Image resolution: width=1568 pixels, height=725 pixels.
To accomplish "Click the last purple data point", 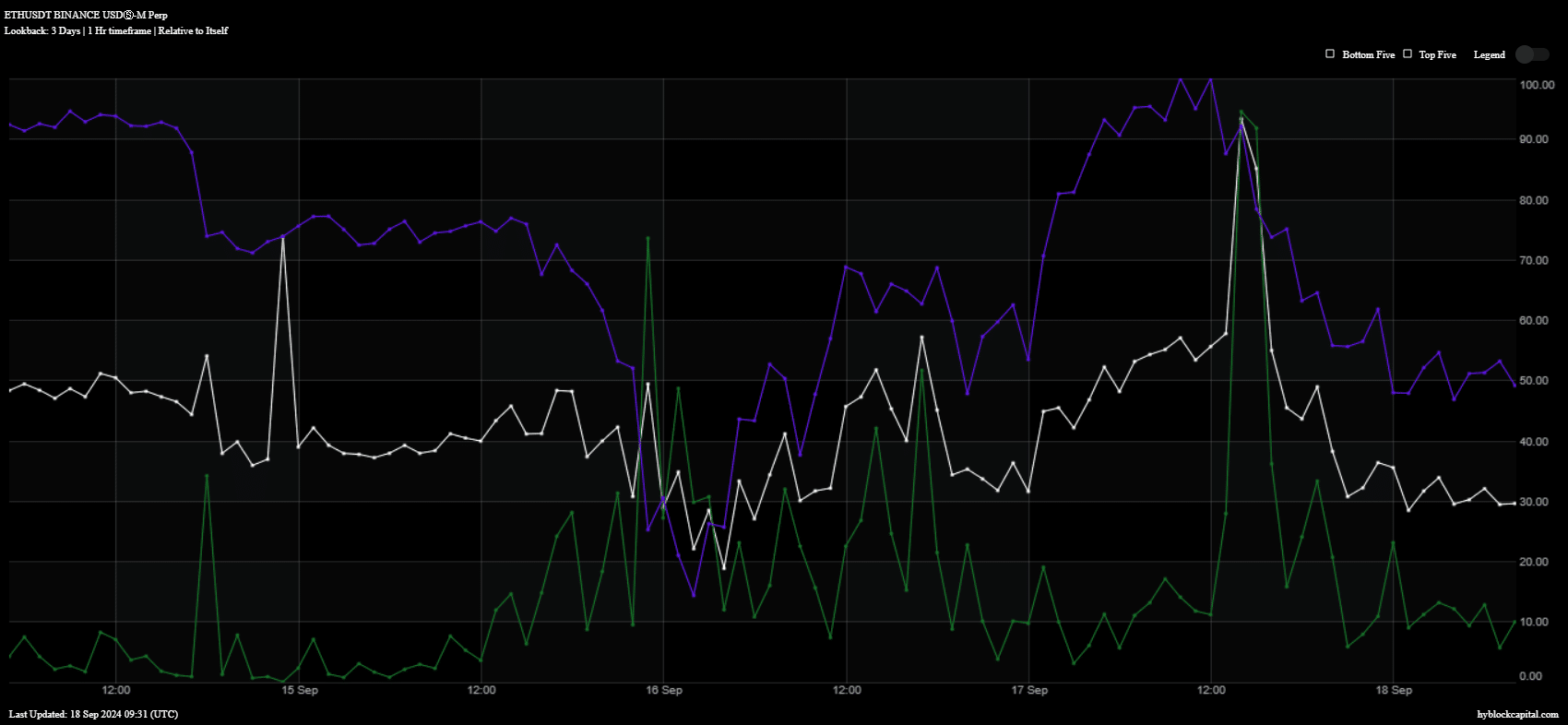I will click(1515, 385).
